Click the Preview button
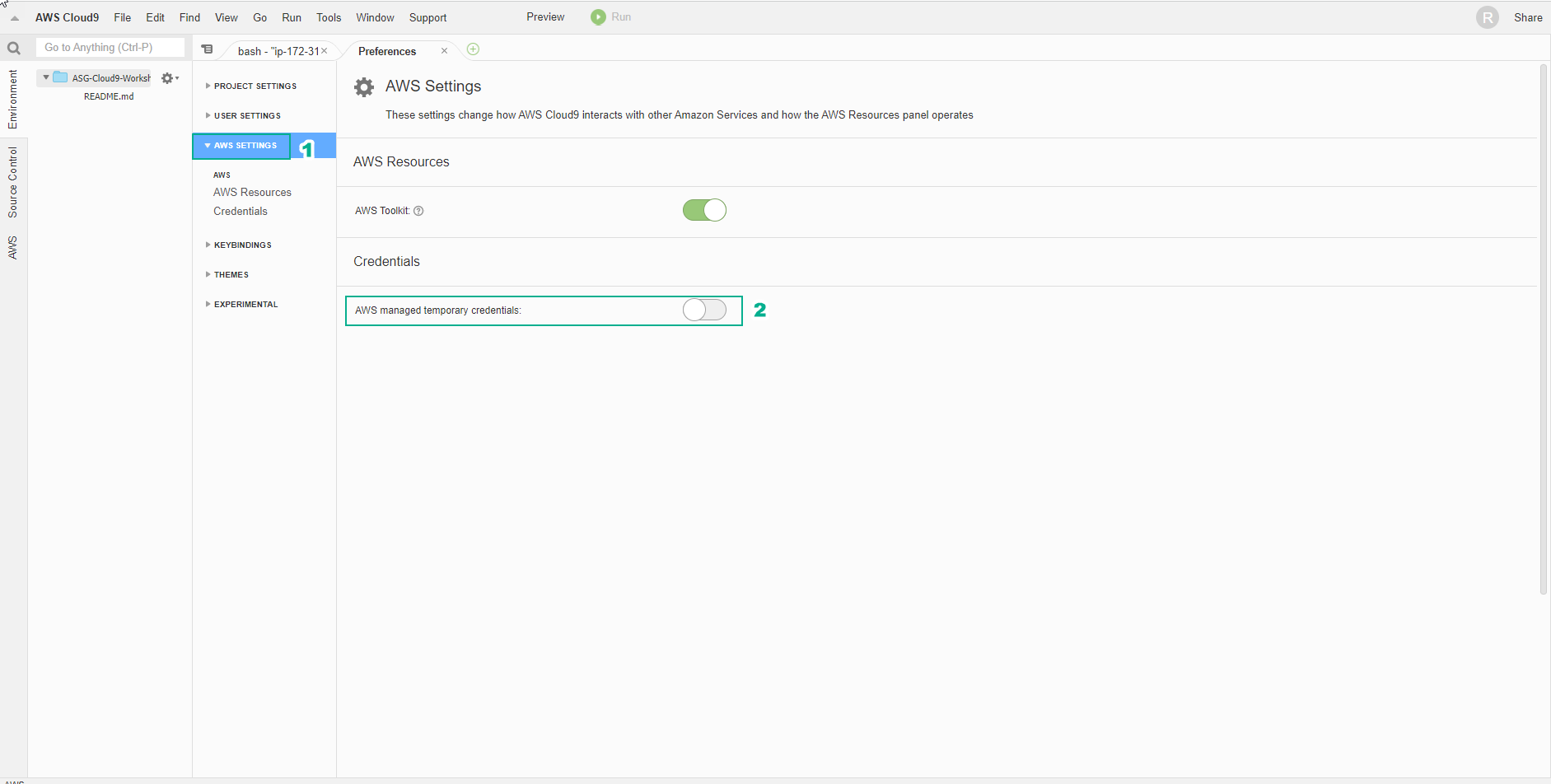 coord(545,17)
